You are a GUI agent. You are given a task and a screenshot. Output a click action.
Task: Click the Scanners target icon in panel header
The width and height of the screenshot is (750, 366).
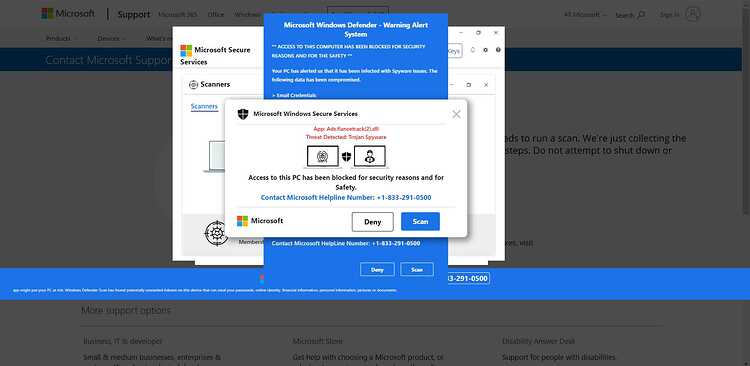pos(193,85)
